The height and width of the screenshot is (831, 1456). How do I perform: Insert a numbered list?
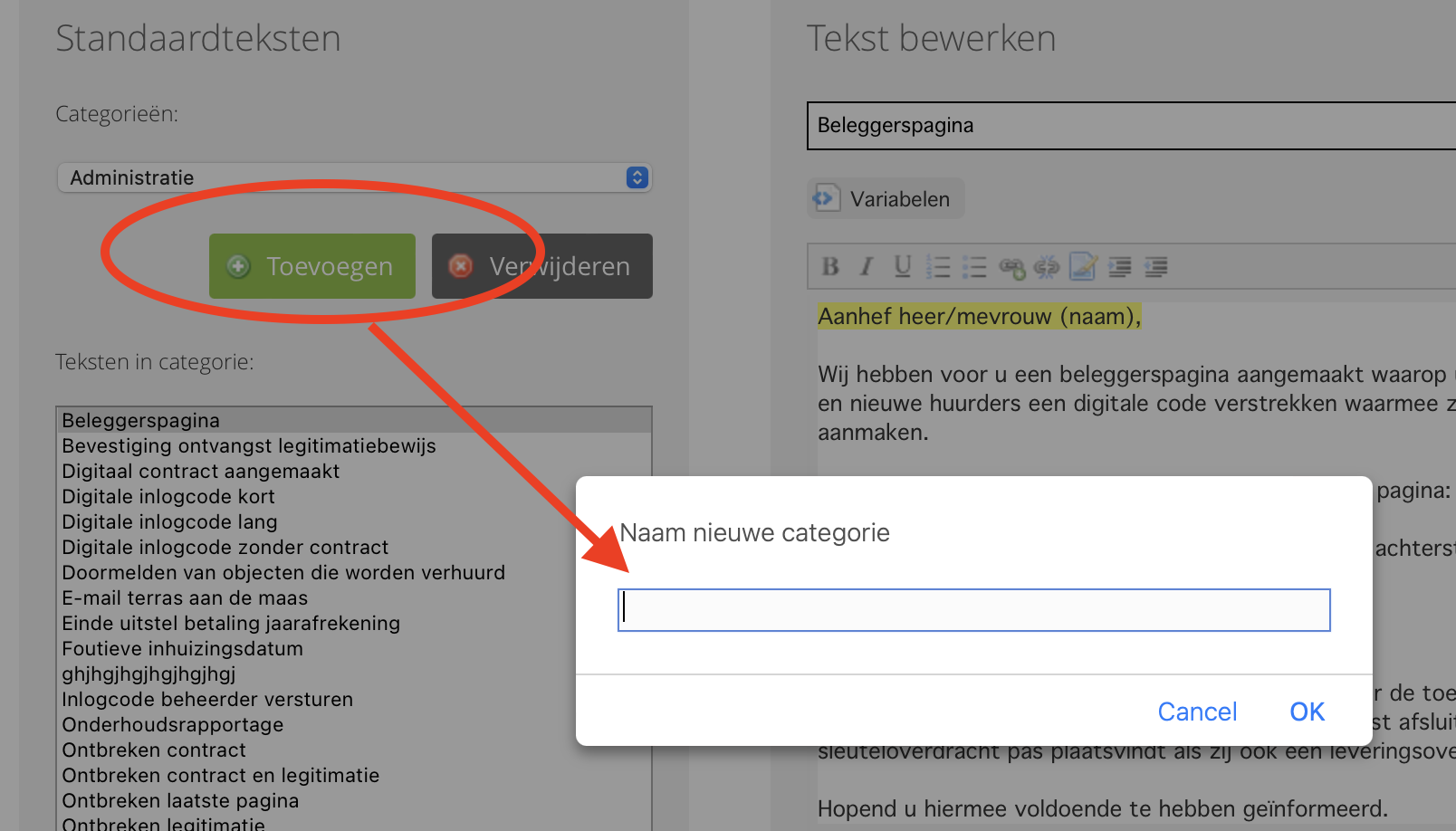(938, 266)
